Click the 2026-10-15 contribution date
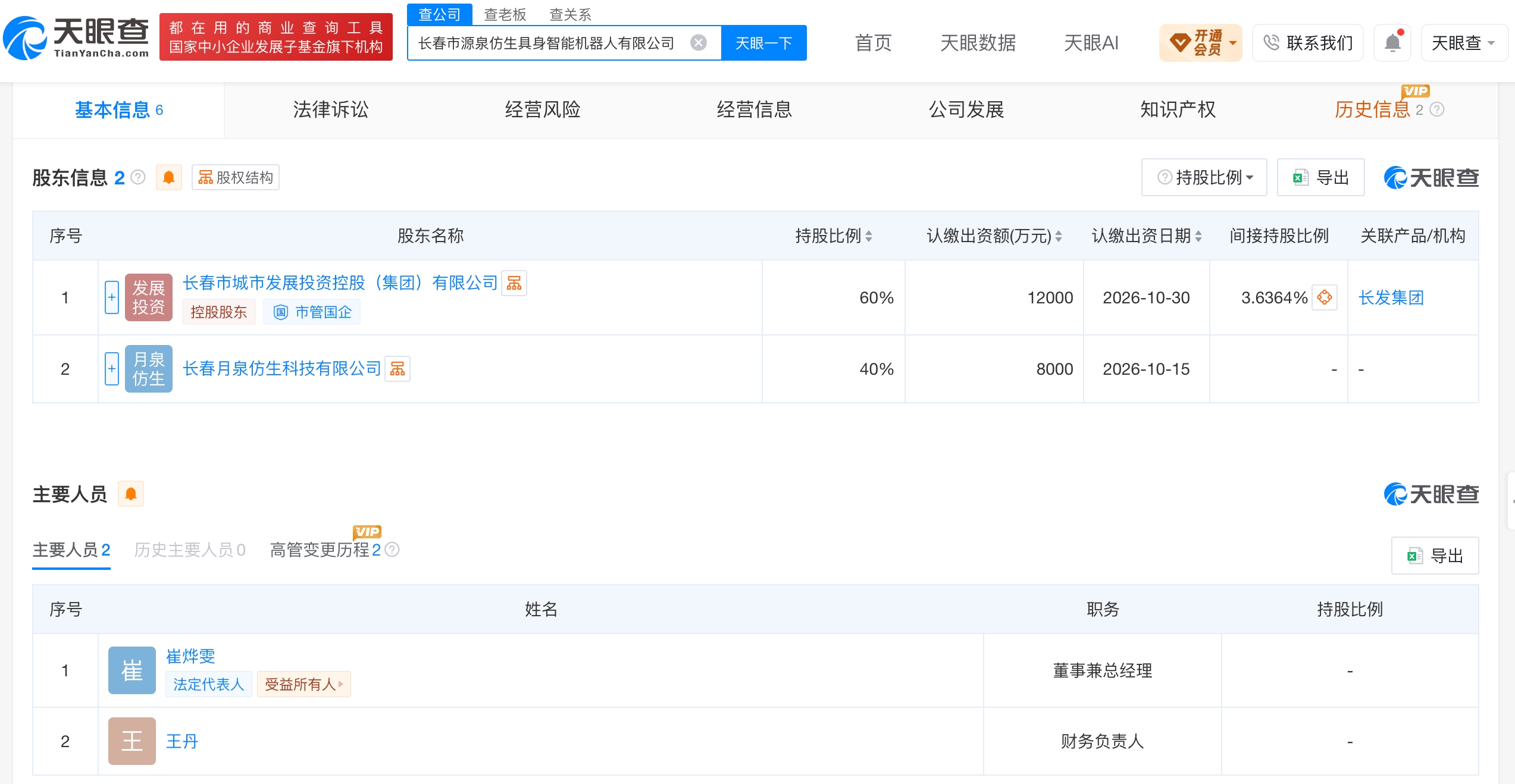Viewport: 1515px width, 784px height. point(1146,369)
